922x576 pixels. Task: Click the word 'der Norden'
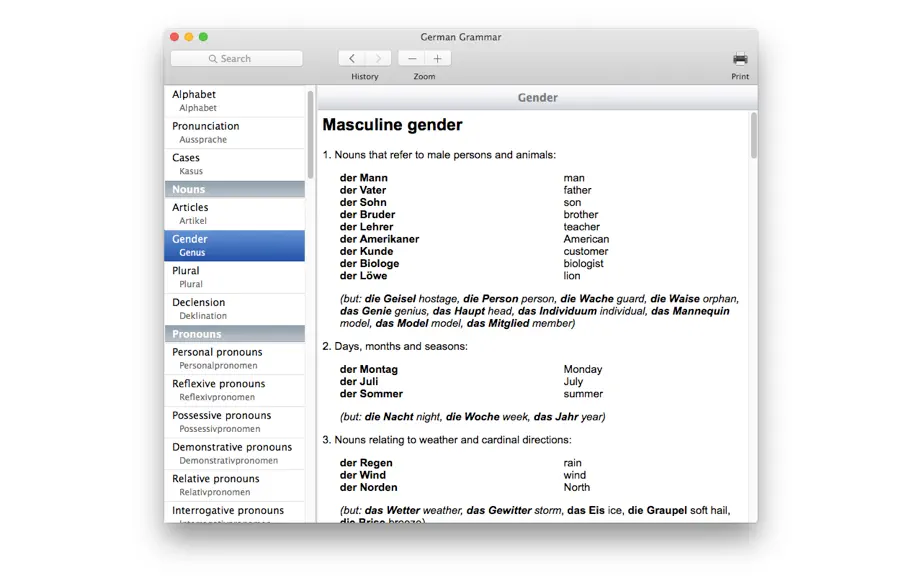pyautogui.click(x=368, y=487)
